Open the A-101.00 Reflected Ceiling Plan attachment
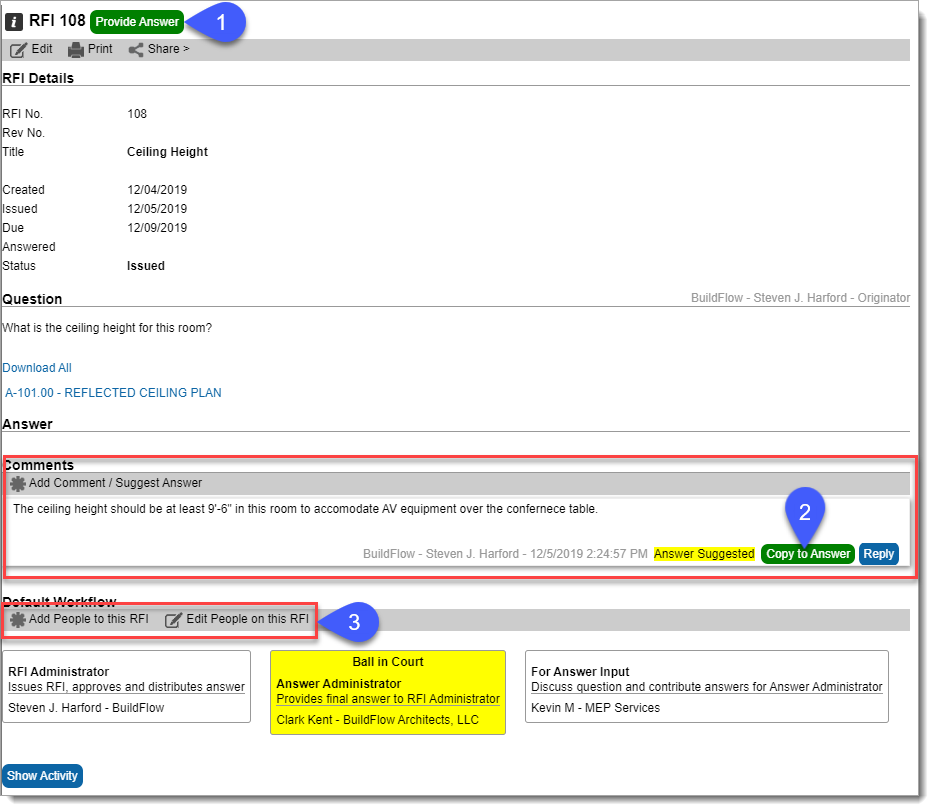This screenshot has width=934, height=811. pos(112,392)
